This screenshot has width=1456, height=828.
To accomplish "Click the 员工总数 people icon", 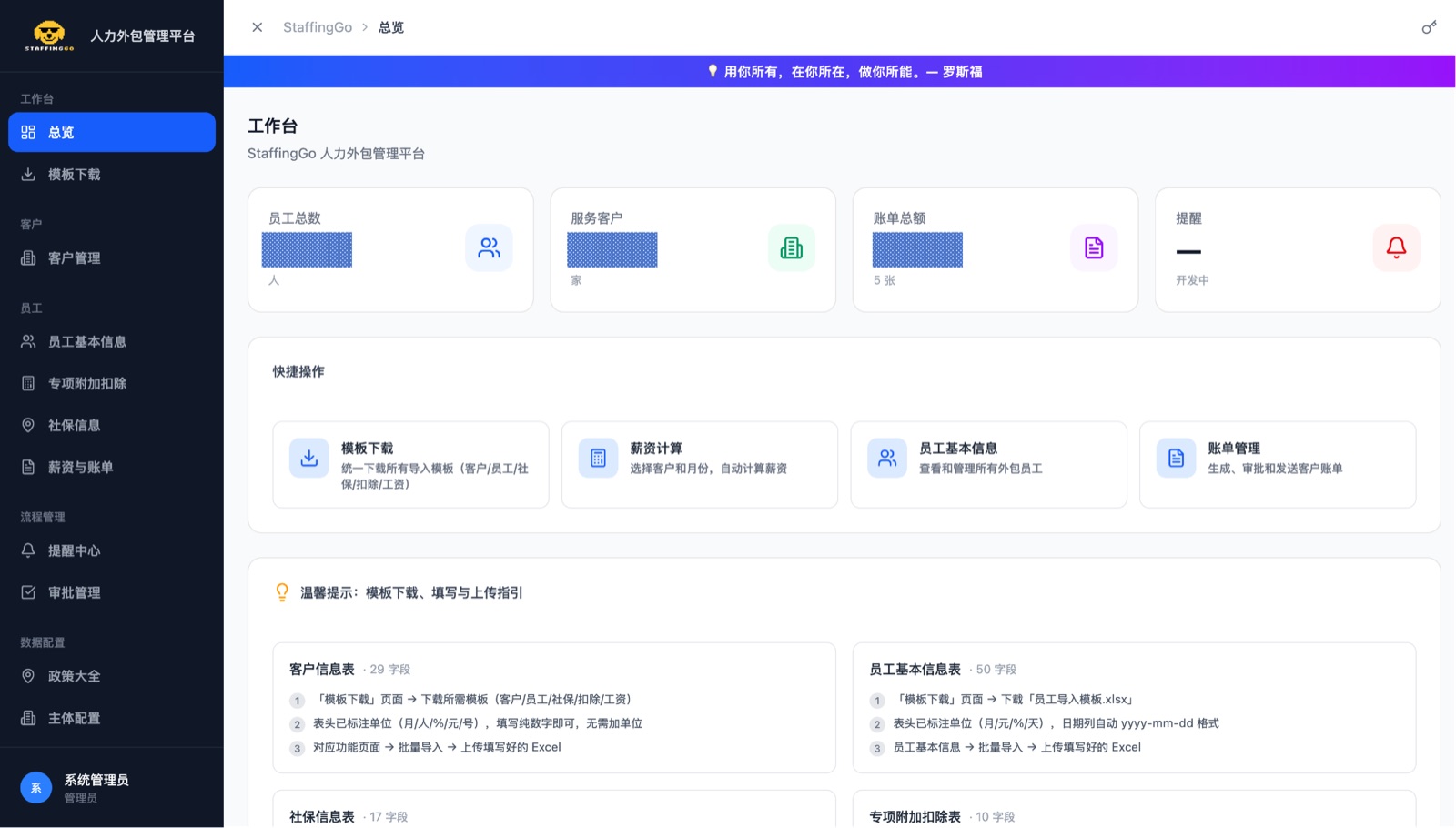I will click(490, 247).
